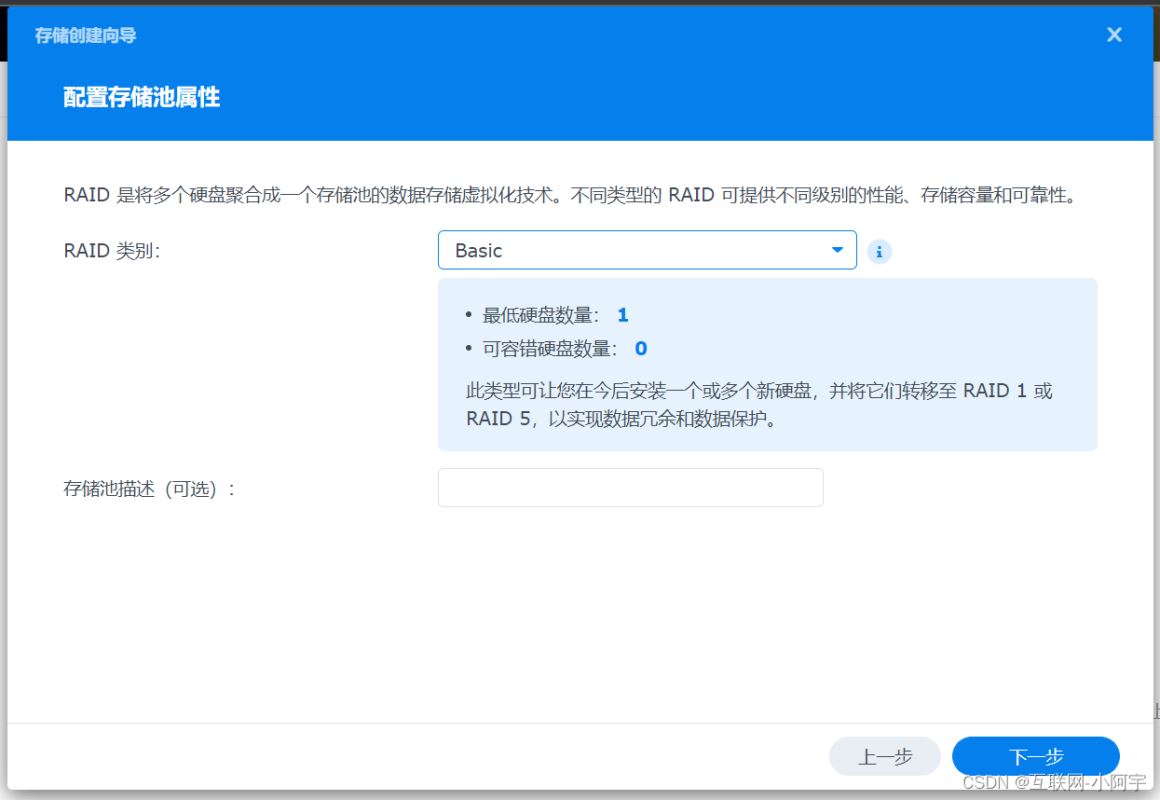This screenshot has width=1160, height=800.
Task: Go back with the 上一步 button
Action: pos(885,756)
